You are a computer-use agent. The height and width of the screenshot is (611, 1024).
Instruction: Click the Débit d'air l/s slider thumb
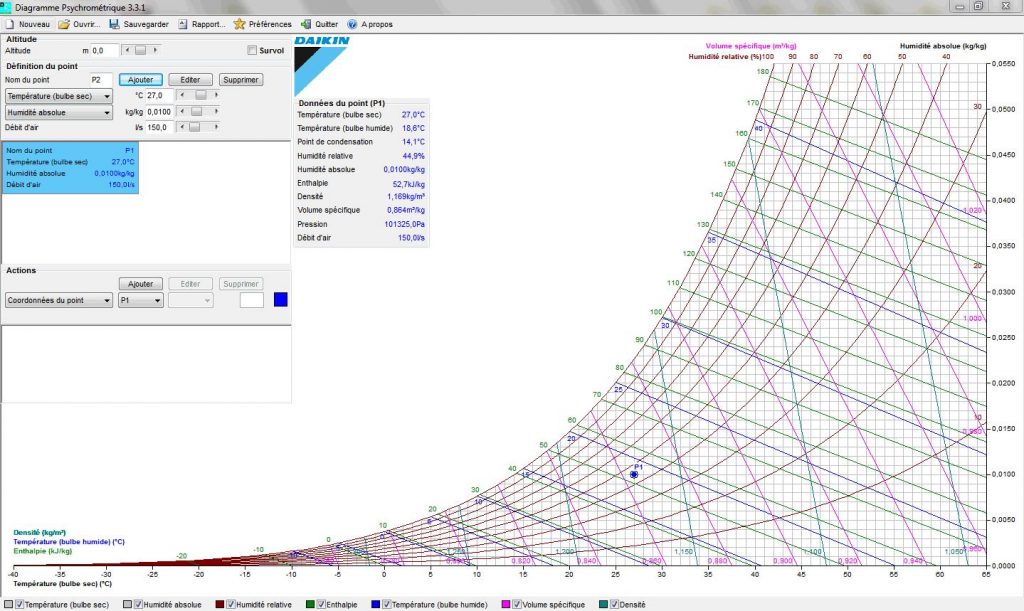tap(195, 127)
